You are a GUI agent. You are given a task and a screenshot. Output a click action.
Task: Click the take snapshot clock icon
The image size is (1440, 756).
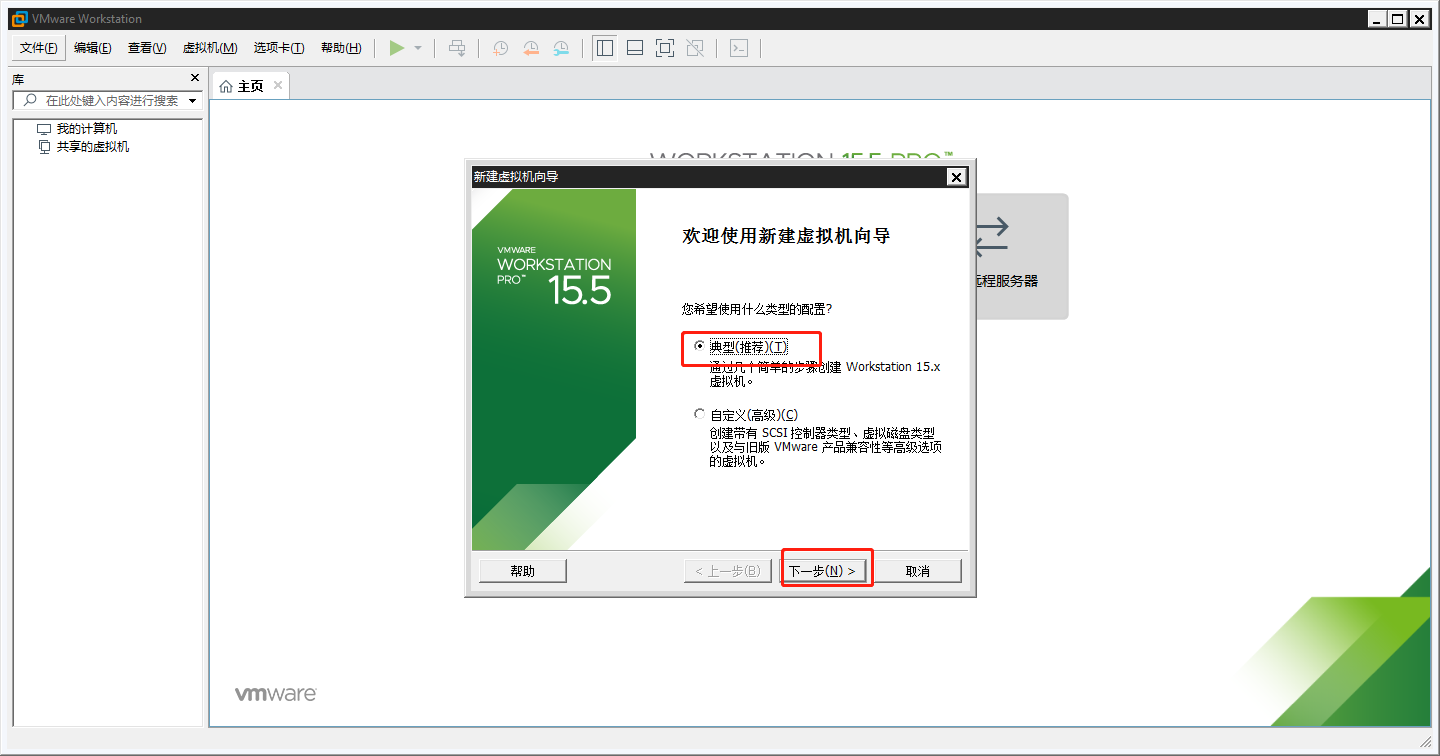point(500,48)
